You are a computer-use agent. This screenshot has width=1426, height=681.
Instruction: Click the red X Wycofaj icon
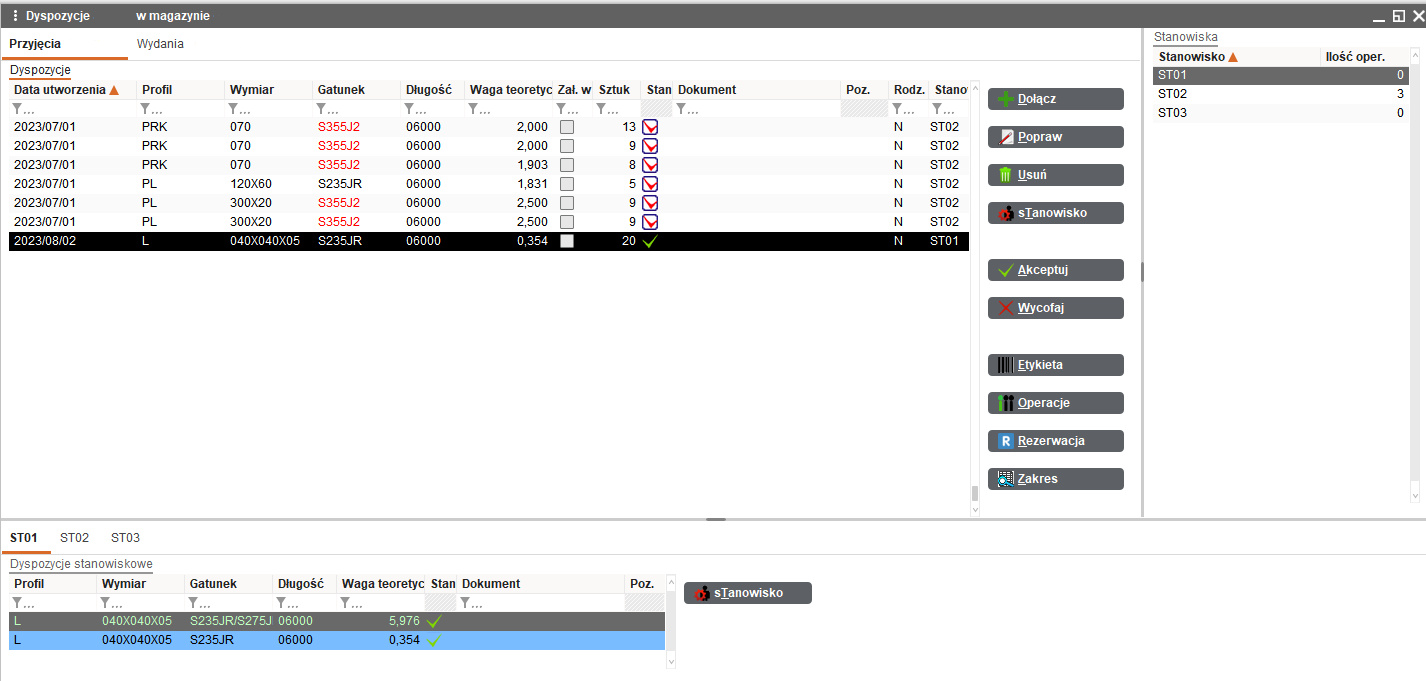pyautogui.click(x=1006, y=308)
